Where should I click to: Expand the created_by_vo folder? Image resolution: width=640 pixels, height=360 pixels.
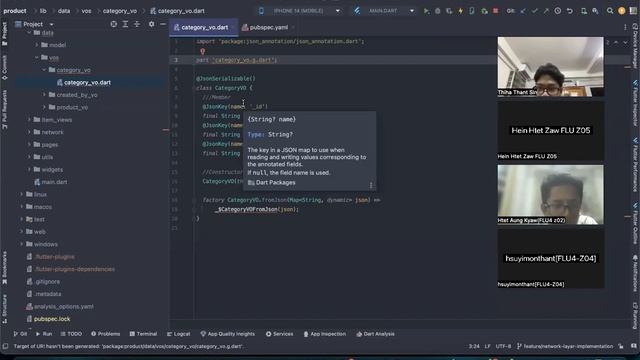(x=44, y=95)
